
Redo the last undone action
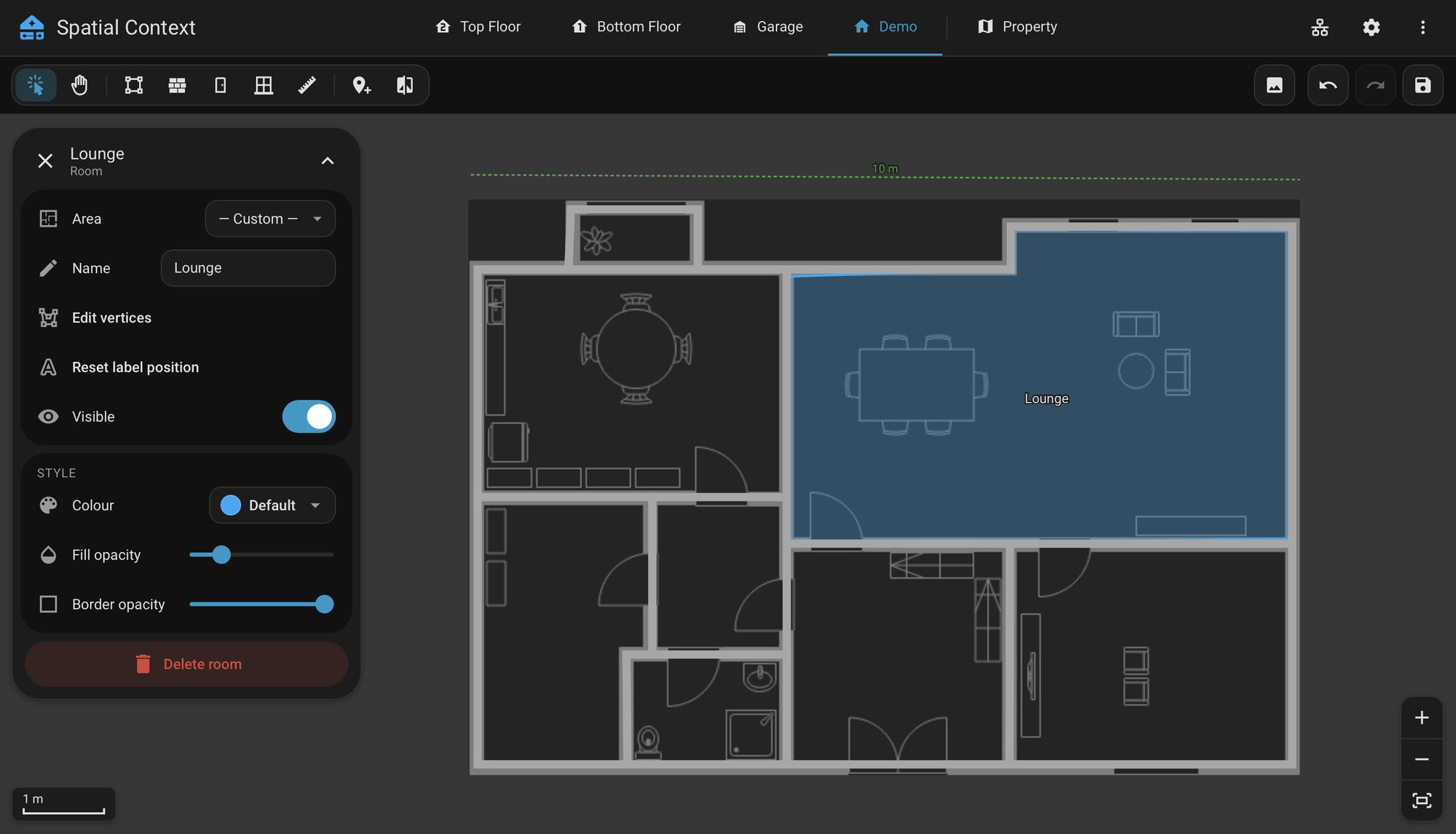click(x=1375, y=85)
